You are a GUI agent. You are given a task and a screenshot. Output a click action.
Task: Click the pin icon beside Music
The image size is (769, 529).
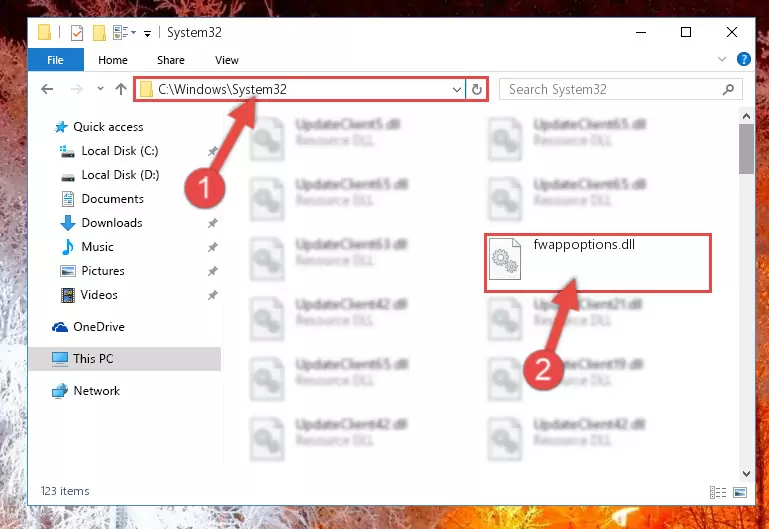point(212,247)
